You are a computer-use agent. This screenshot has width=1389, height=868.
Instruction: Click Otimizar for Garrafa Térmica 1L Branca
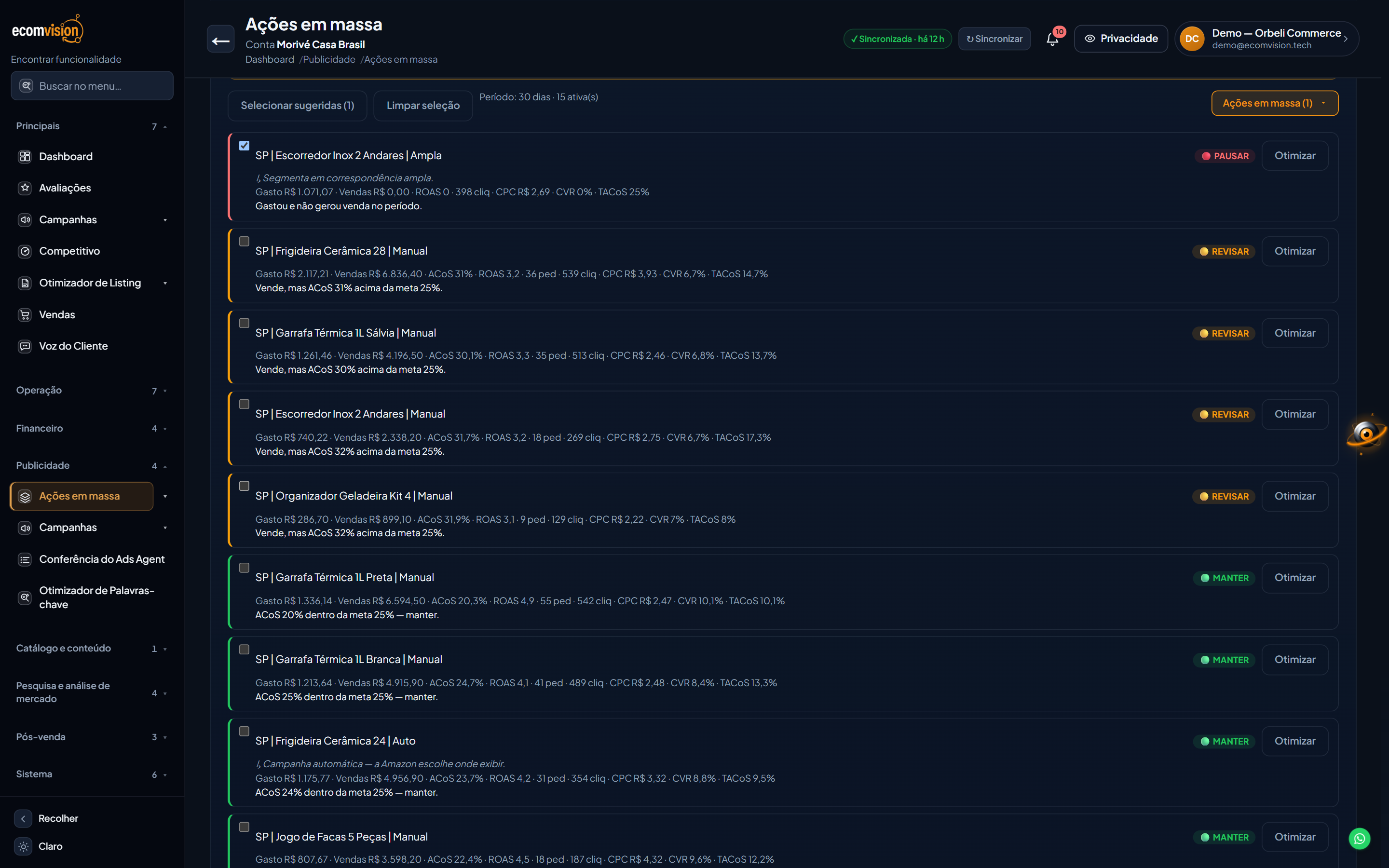1295,660
